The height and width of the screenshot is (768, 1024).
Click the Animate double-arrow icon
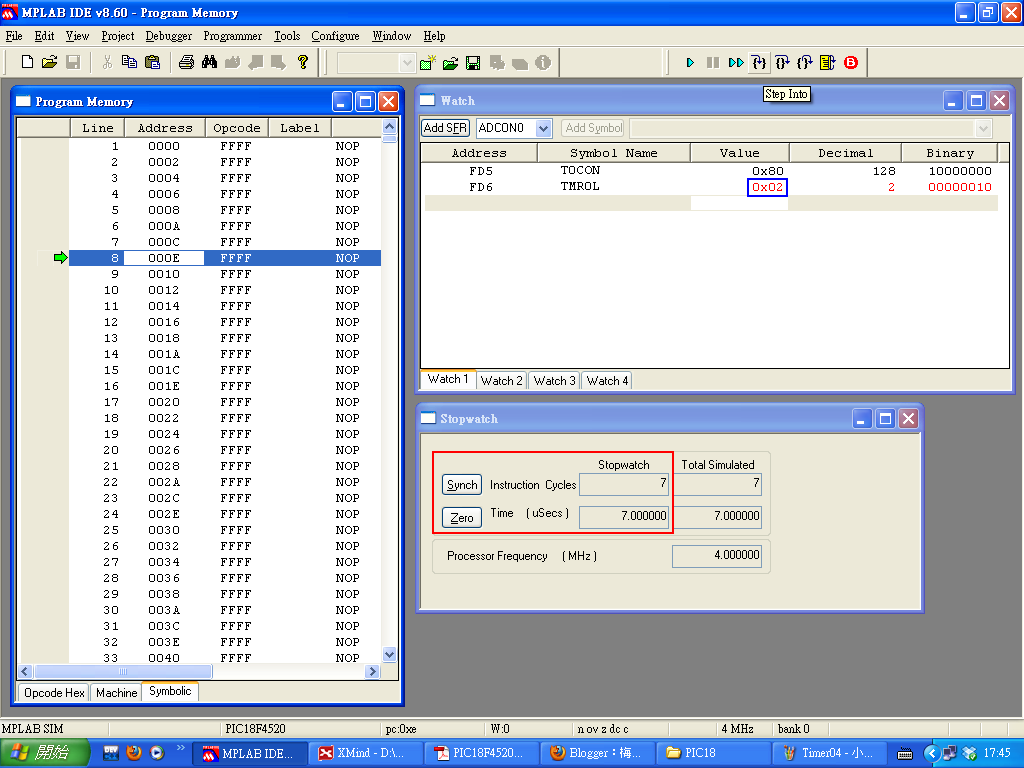point(736,63)
